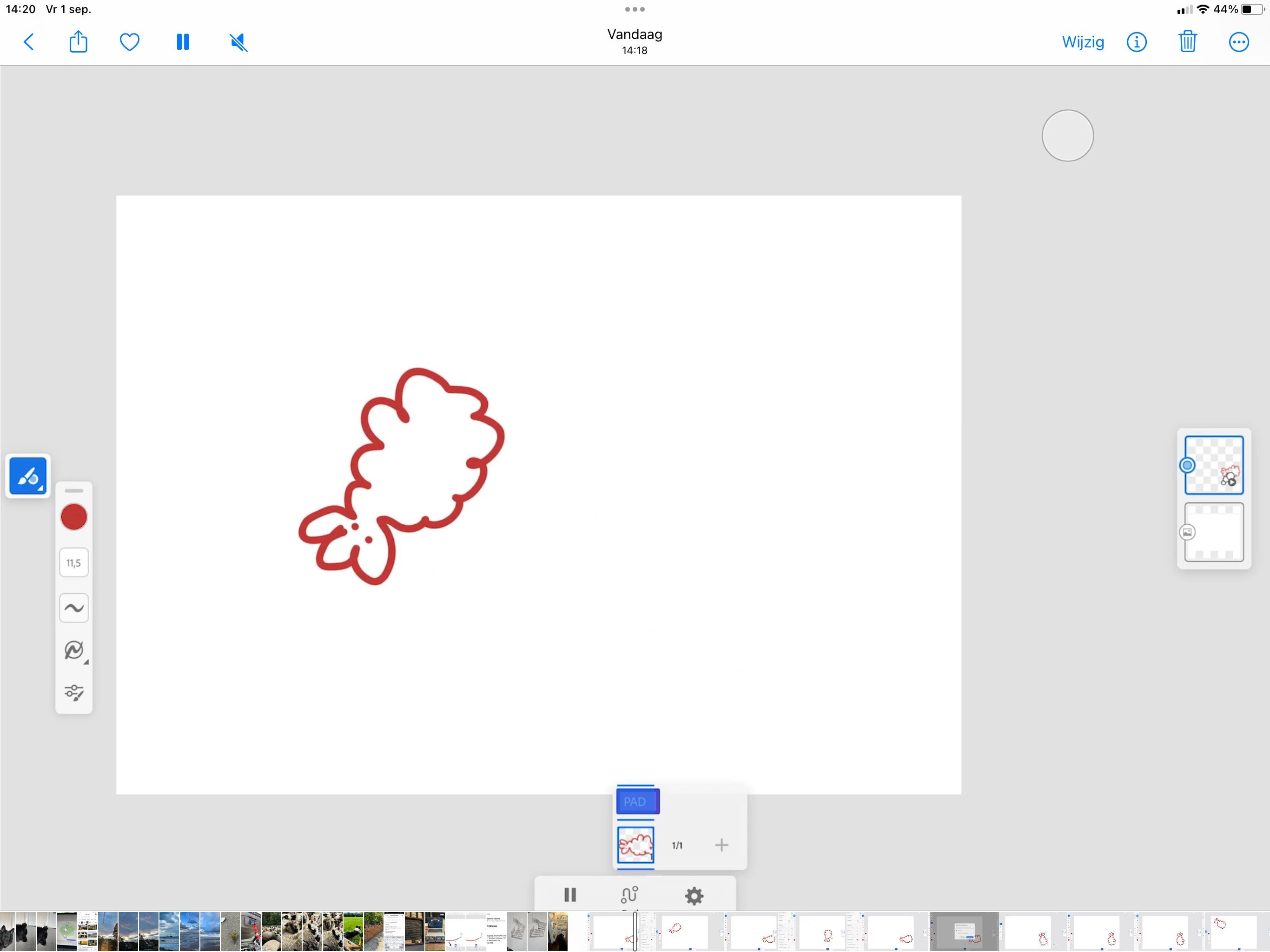Unmute the video sound
The image size is (1270, 952).
point(238,42)
